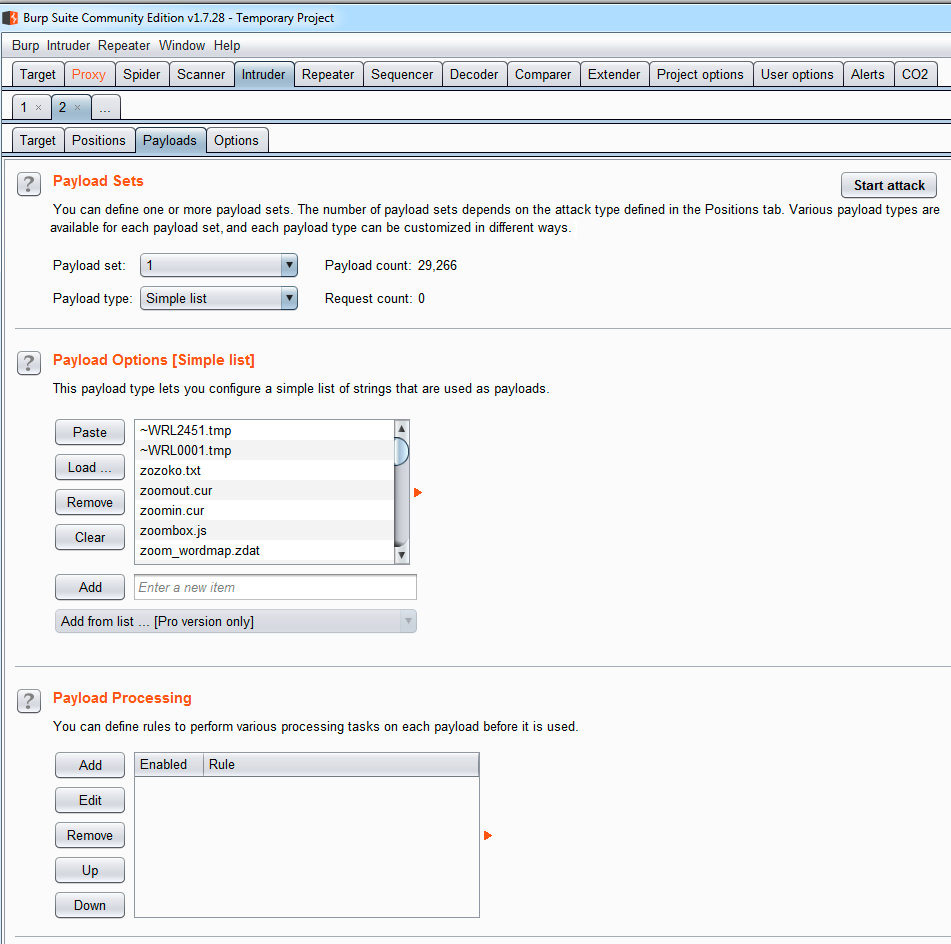Click orange arrow beside payload list
Image resolution: width=951 pixels, height=944 pixels.
click(418, 492)
